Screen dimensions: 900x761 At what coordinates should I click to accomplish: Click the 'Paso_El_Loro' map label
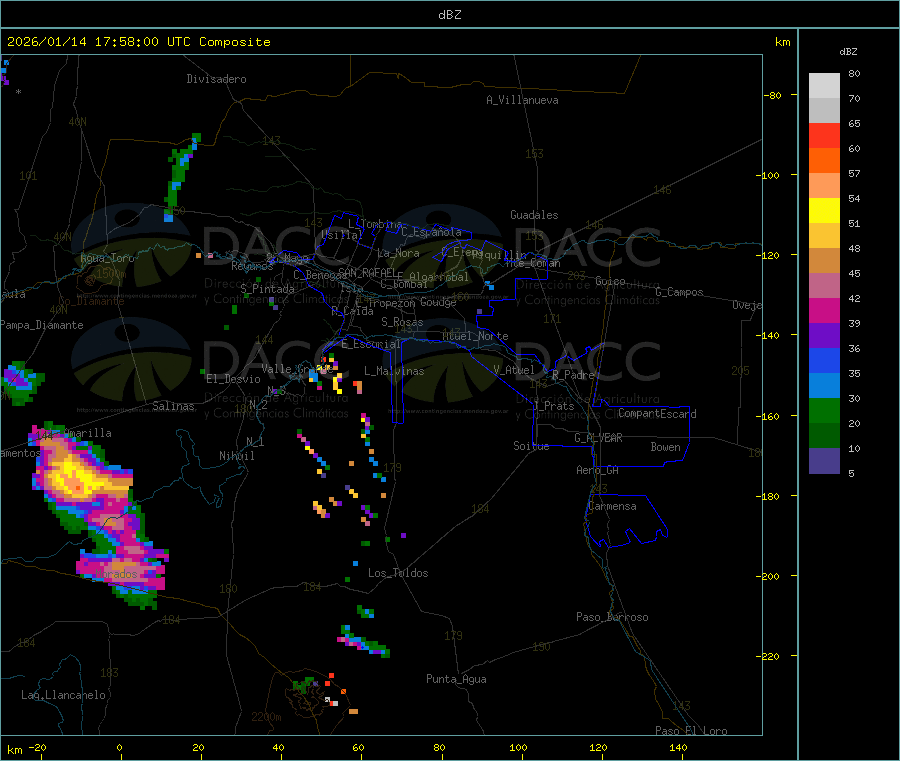pos(692,731)
